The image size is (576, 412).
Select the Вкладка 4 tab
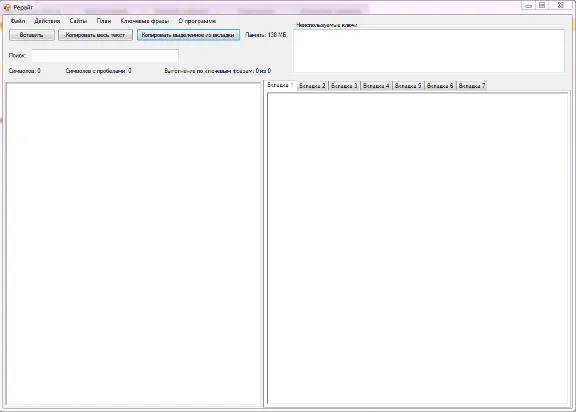click(376, 86)
